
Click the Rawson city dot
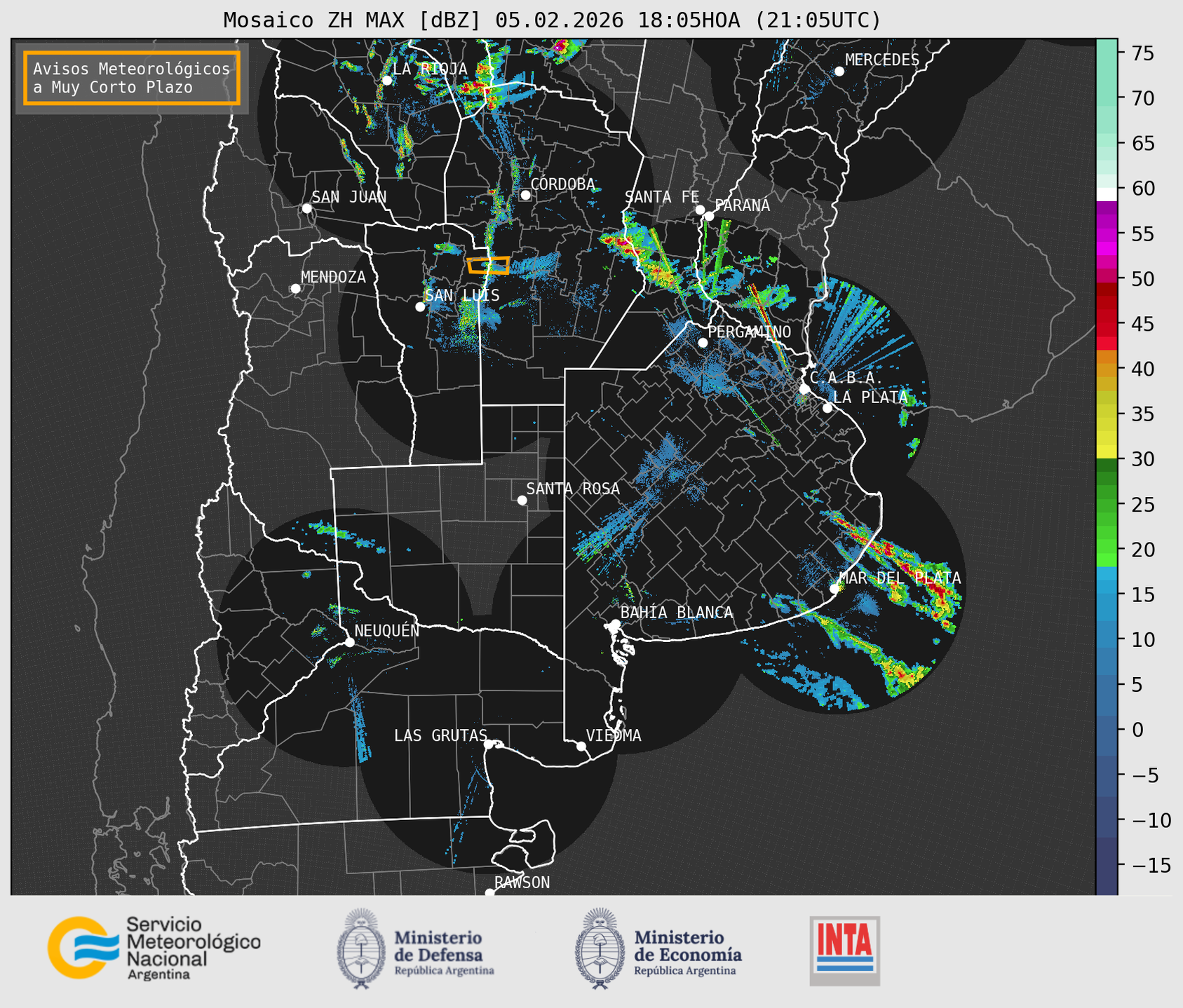(x=489, y=893)
